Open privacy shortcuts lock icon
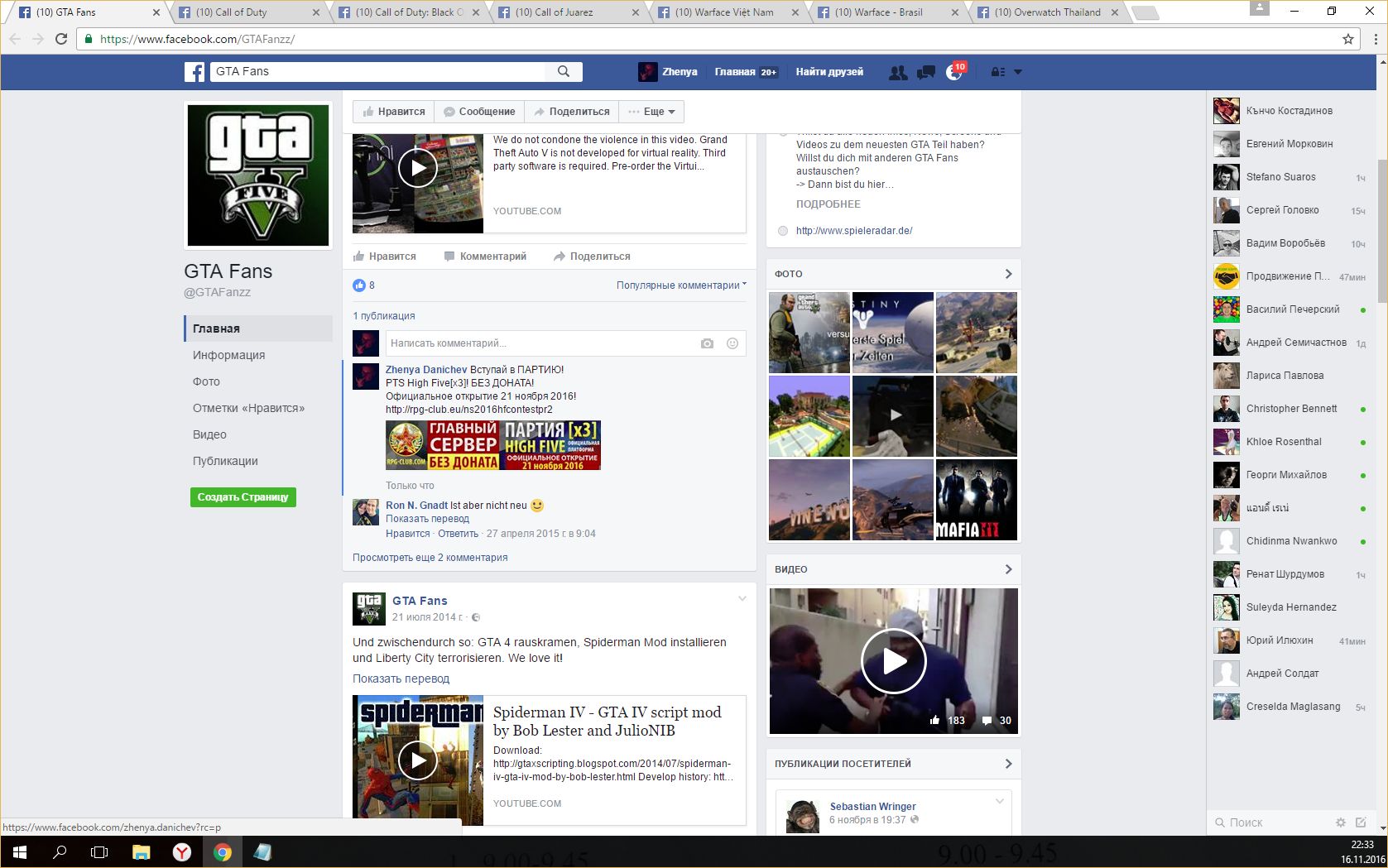This screenshot has width=1388, height=868. [x=998, y=72]
